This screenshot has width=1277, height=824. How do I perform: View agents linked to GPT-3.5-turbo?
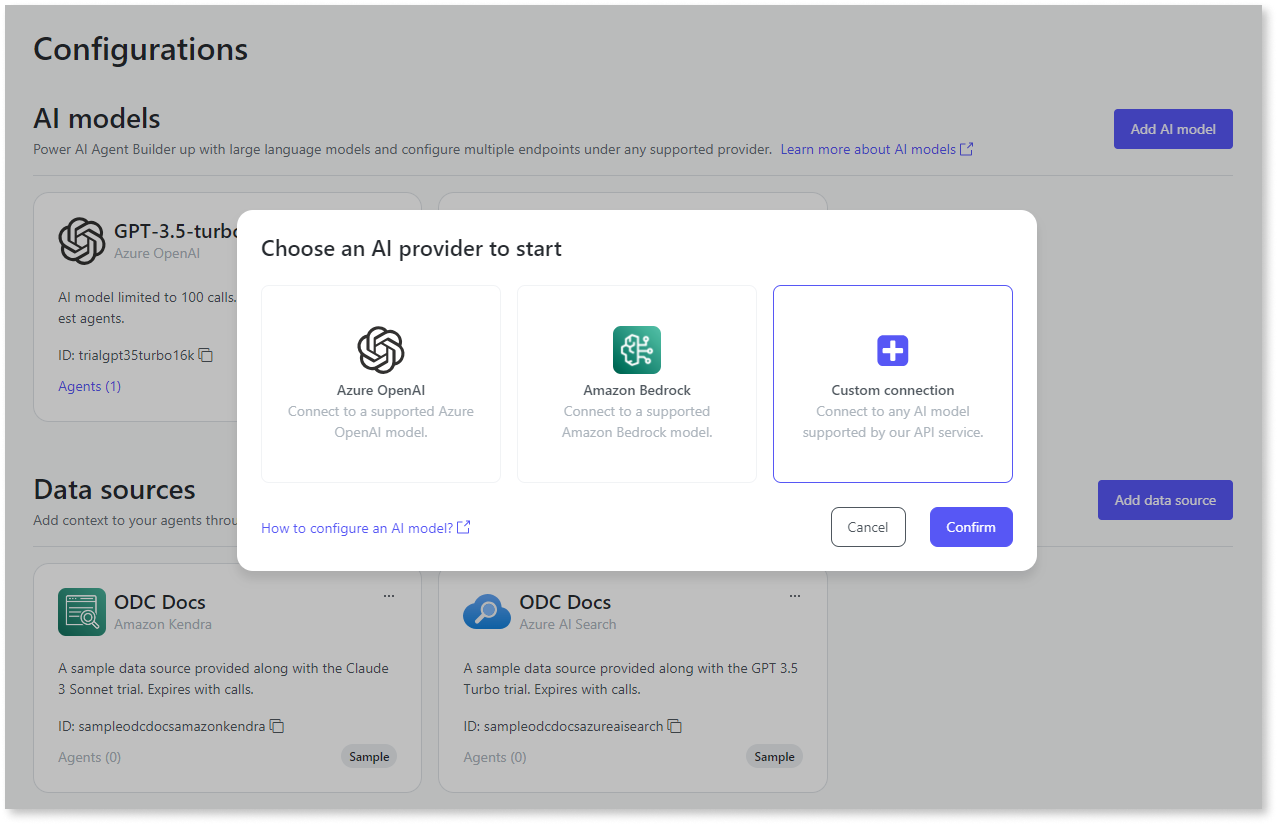tap(89, 385)
